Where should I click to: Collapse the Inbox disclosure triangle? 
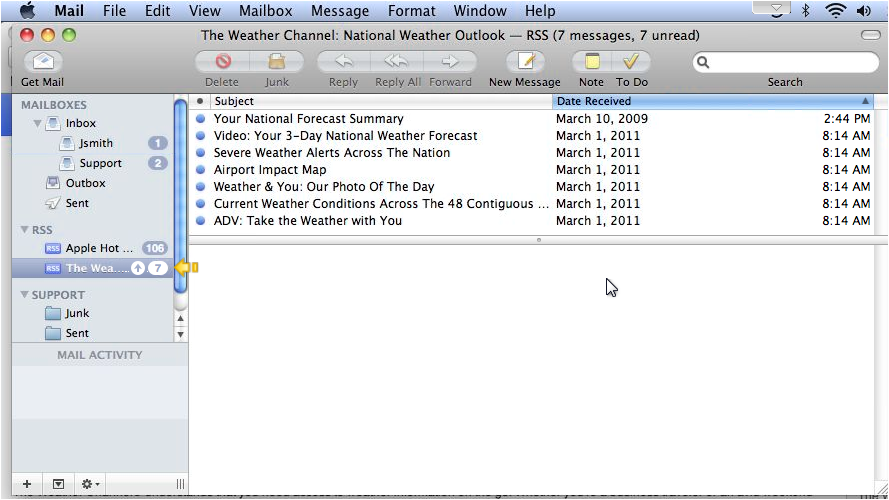pos(37,124)
